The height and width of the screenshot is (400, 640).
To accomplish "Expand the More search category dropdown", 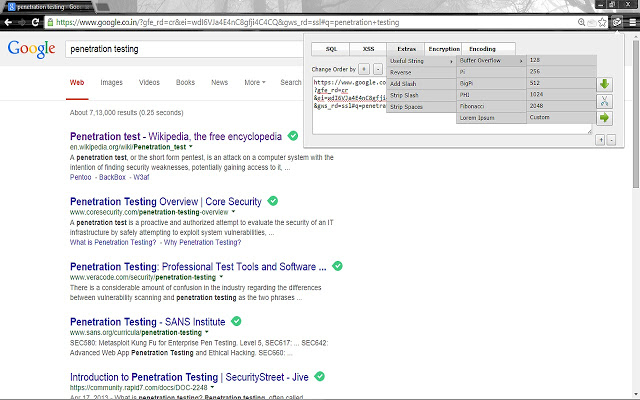I will [255, 82].
